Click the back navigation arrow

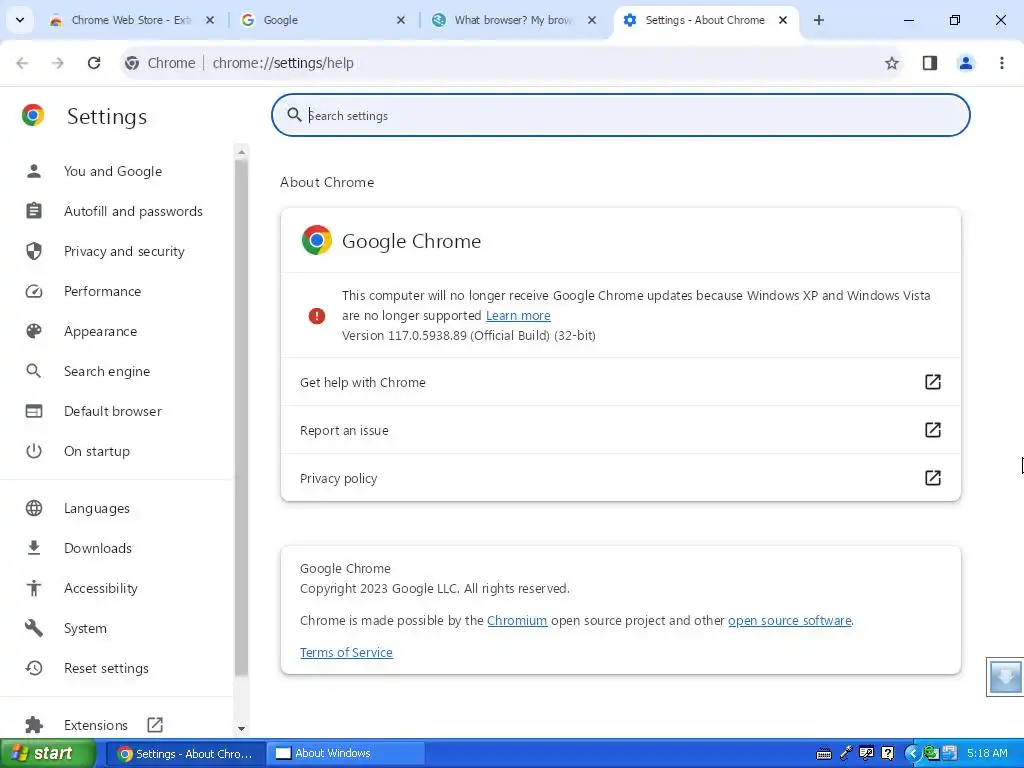tap(22, 63)
